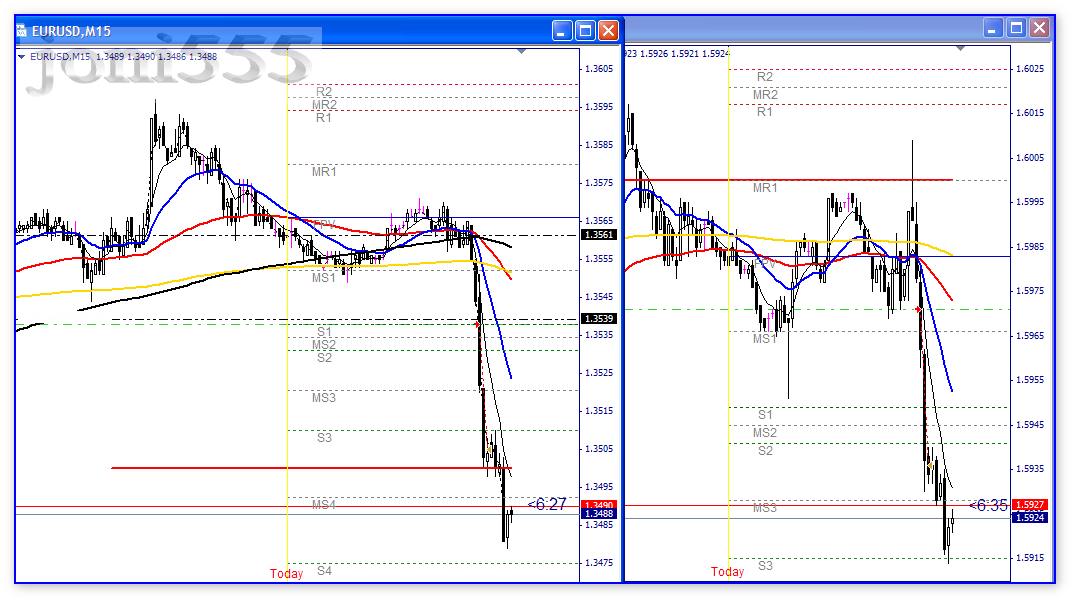Click the 1.6025 axis value in right chart
This screenshot has height=599, width=1071.
(1030, 69)
